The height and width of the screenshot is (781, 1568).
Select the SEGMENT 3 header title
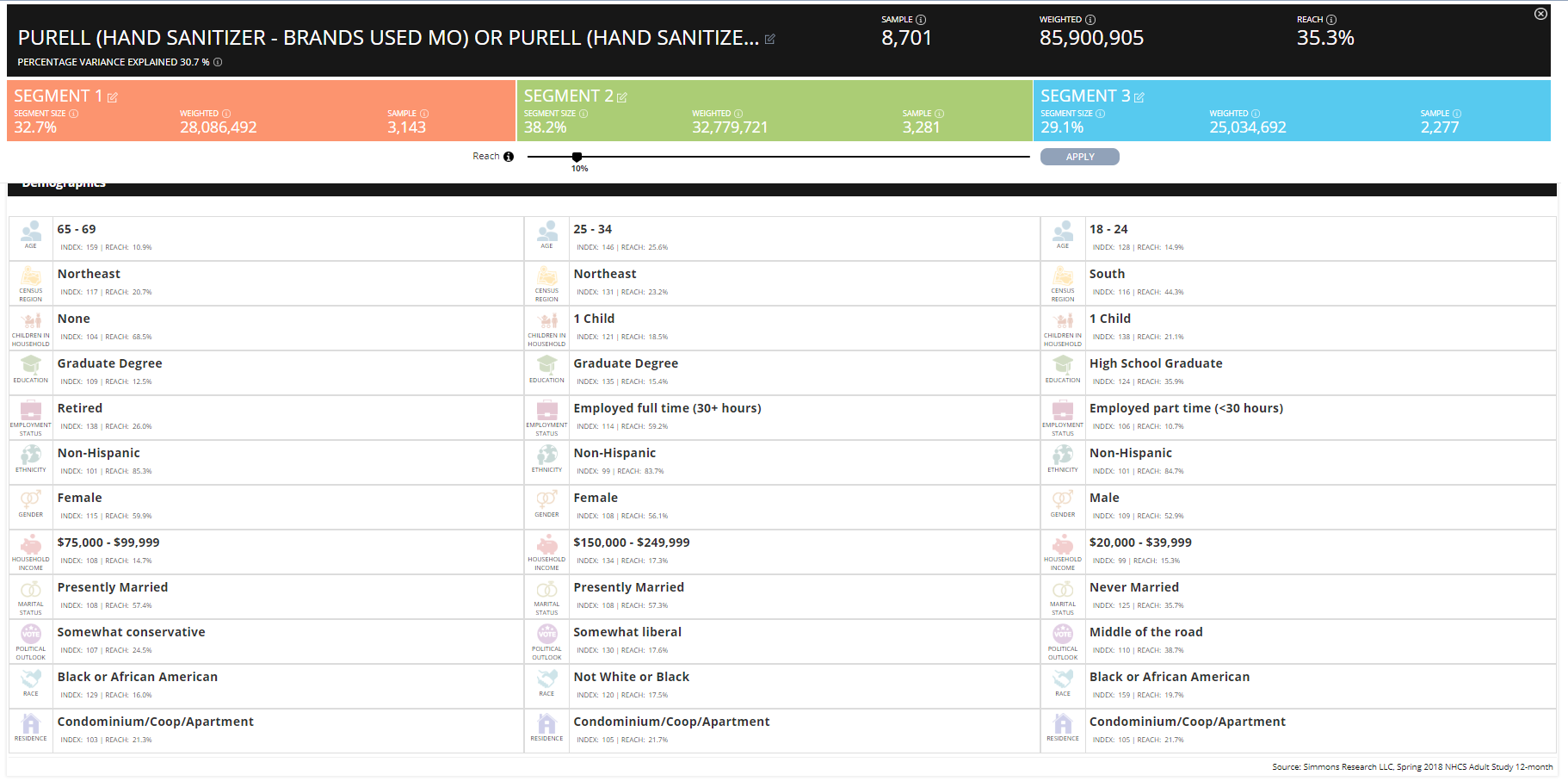point(1085,96)
